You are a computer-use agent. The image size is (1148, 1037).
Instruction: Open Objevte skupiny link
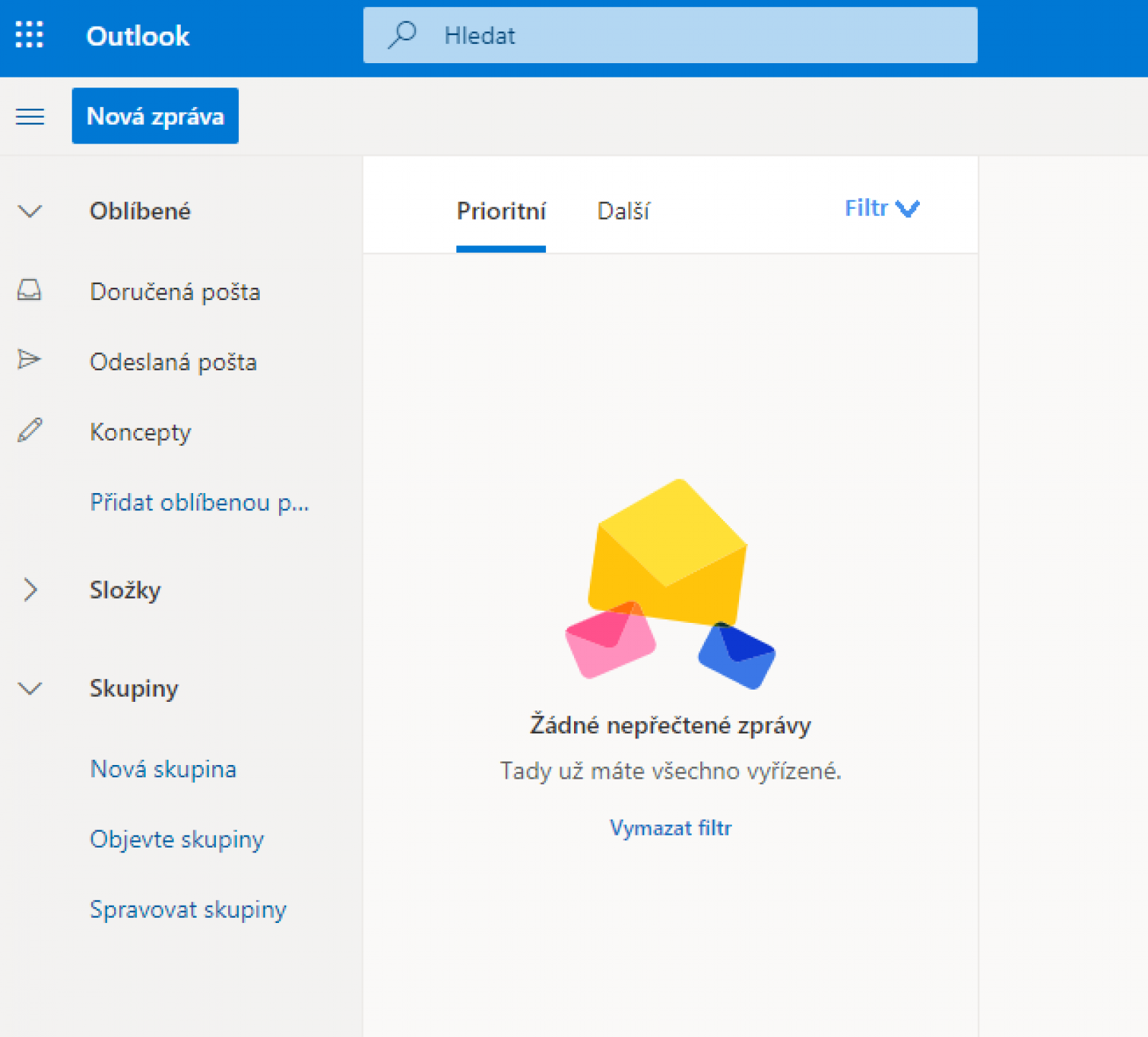click(177, 839)
